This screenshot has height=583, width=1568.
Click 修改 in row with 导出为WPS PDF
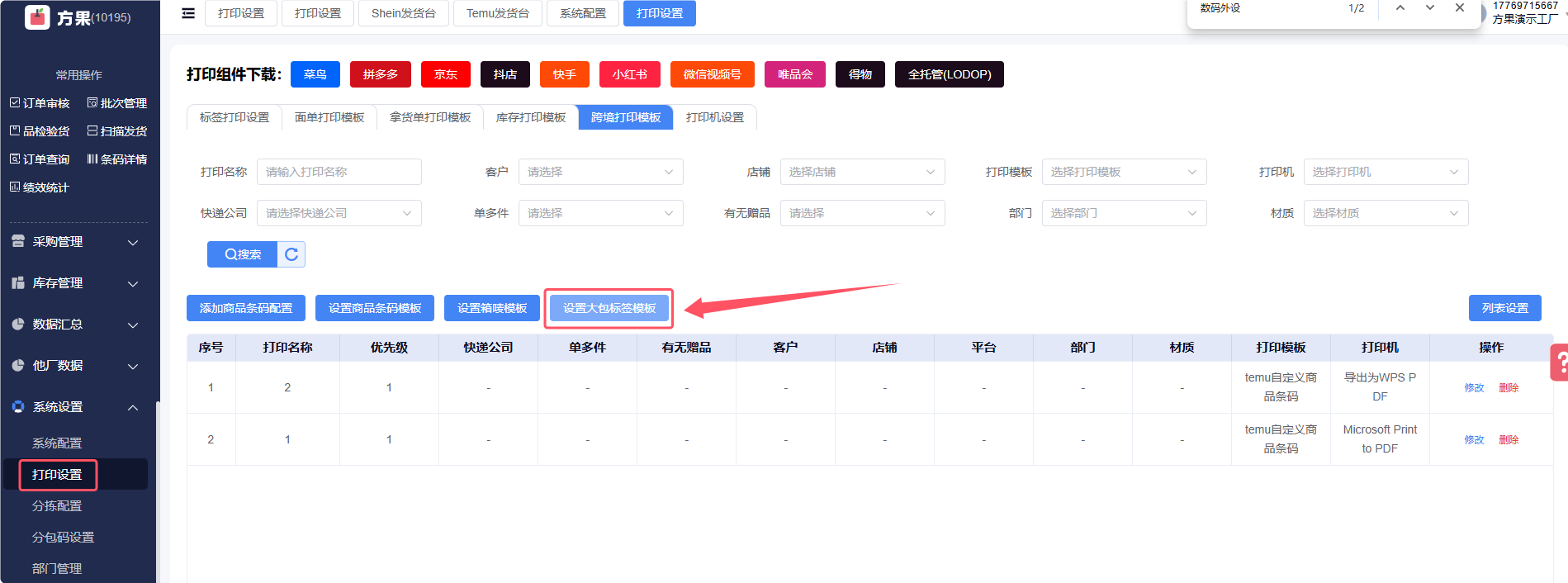pos(1475,387)
